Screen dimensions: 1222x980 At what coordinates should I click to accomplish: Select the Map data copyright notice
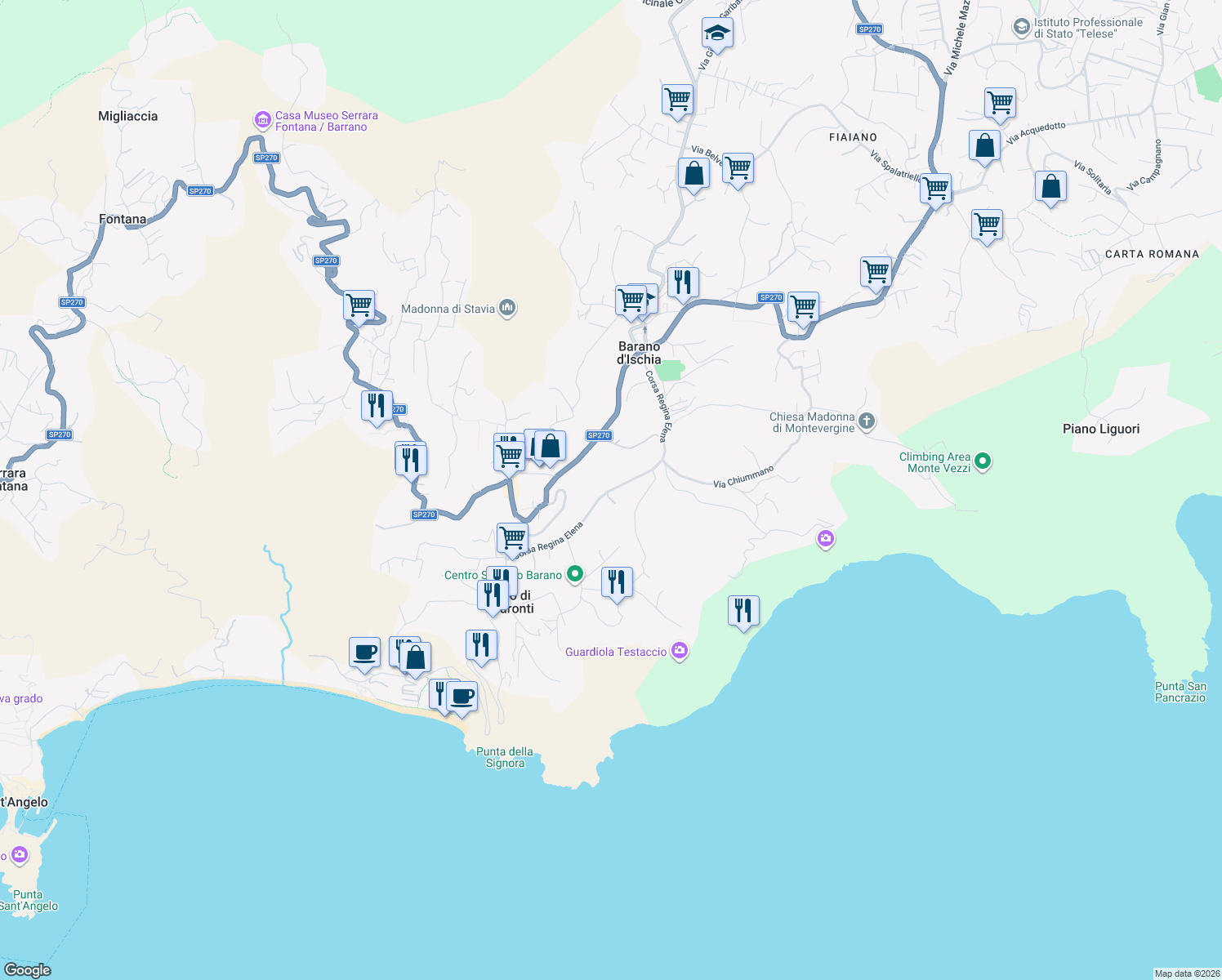[1178, 973]
